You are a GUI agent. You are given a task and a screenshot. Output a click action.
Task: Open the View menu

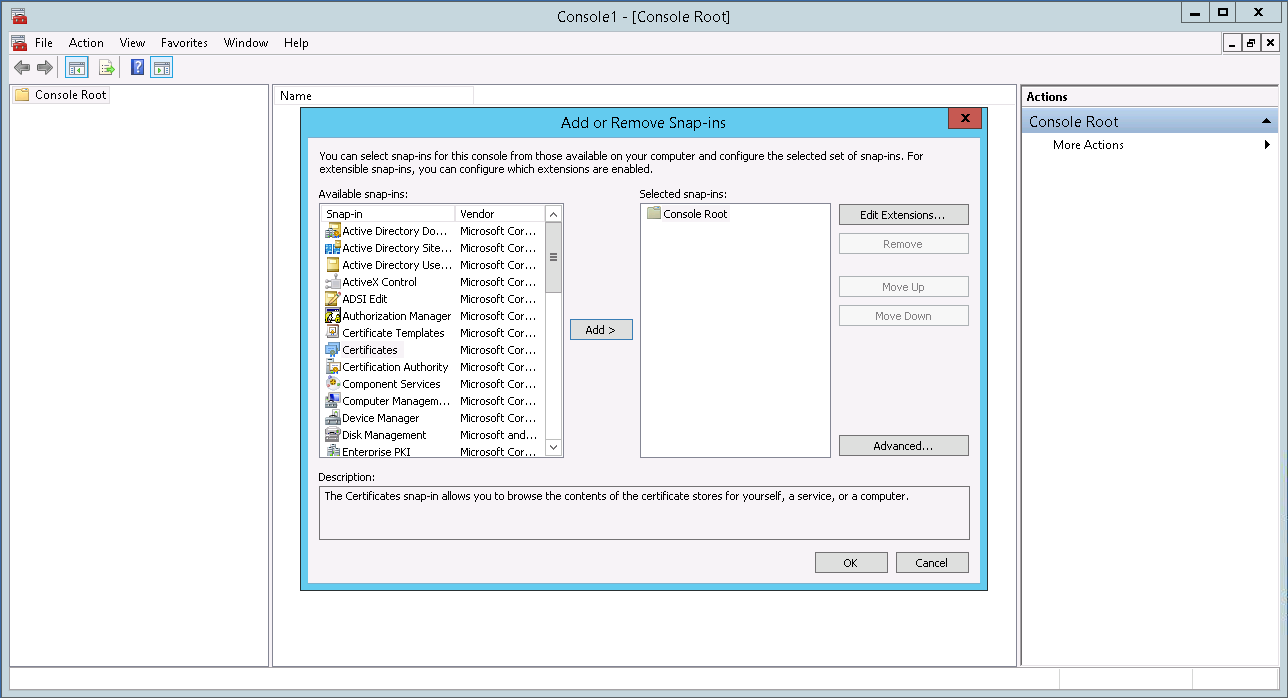132,43
